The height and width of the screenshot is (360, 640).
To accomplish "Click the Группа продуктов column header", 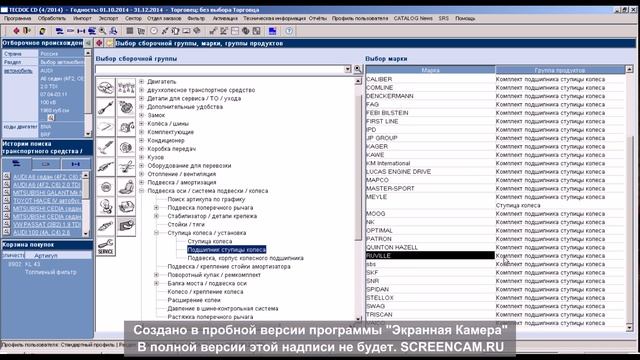I will 560,70.
